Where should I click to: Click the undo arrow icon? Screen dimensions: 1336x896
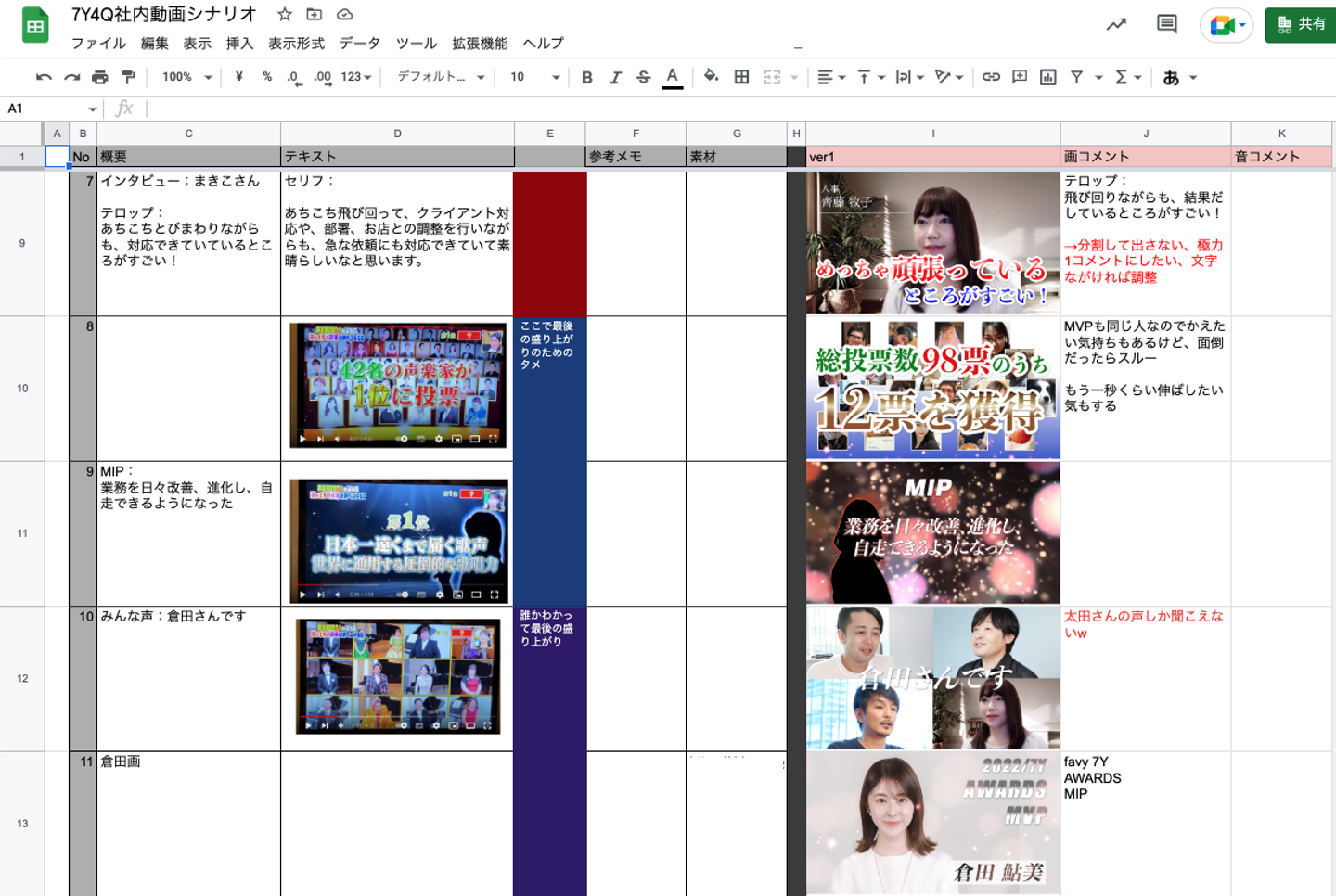[x=44, y=77]
